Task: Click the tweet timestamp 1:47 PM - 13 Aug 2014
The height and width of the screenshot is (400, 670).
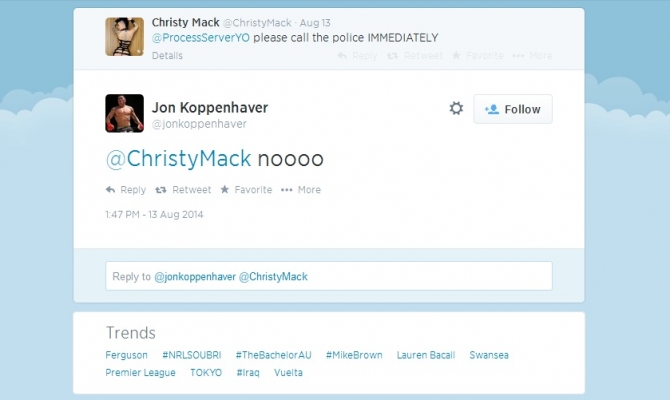Action: point(154,215)
